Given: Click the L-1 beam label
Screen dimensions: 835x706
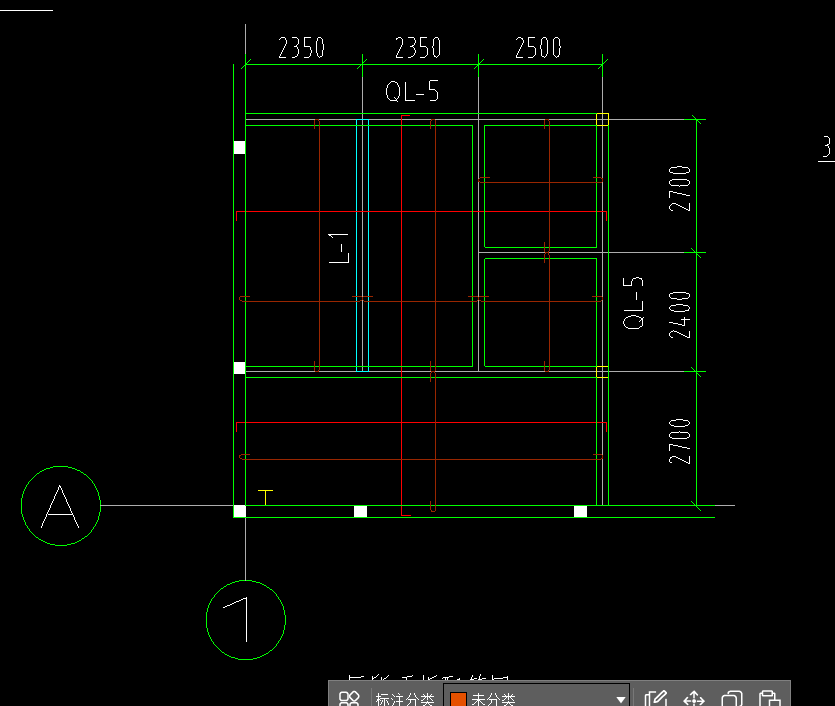Looking at the screenshot, I should pyautogui.click(x=339, y=248).
